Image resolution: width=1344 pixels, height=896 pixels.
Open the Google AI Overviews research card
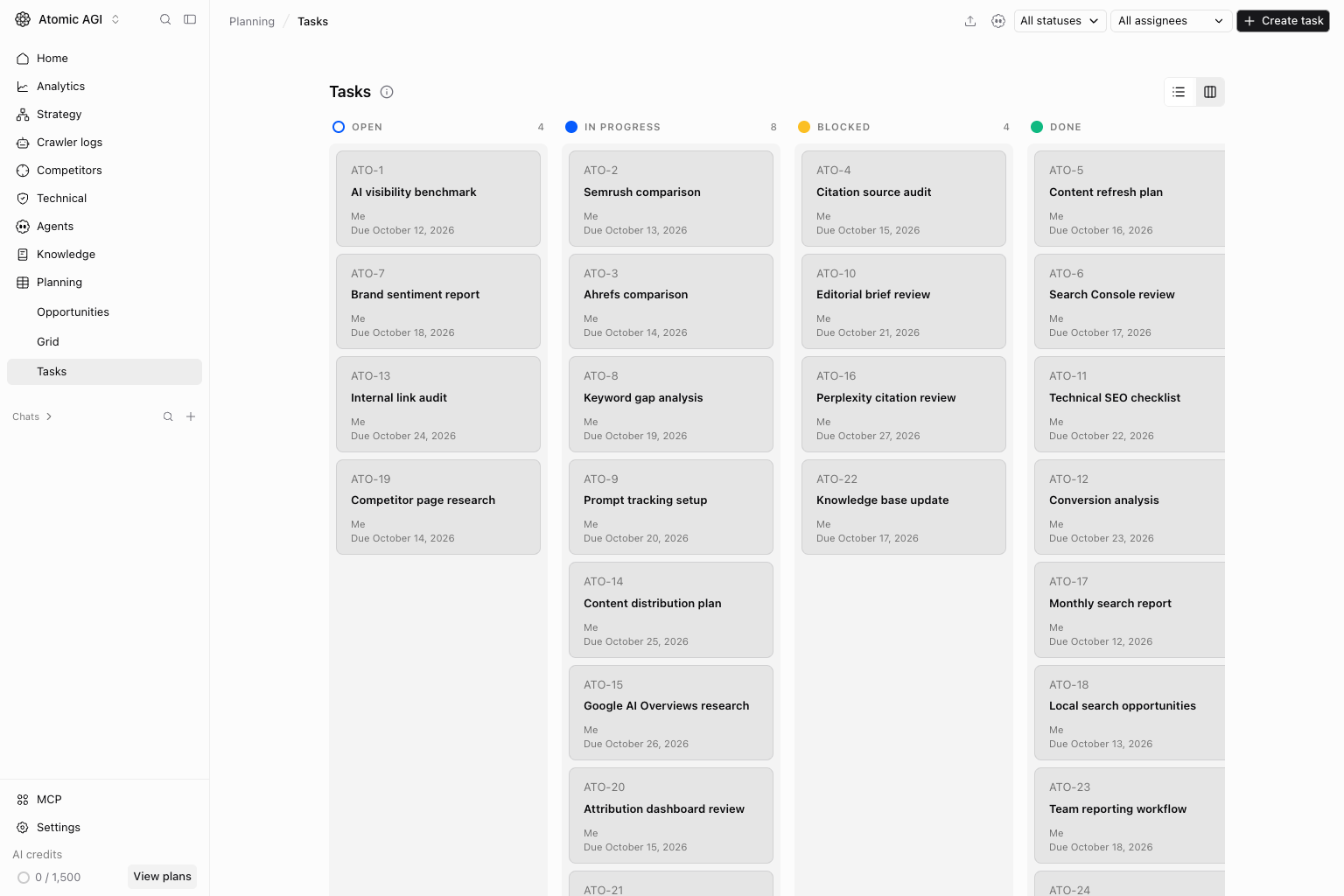pos(671,713)
